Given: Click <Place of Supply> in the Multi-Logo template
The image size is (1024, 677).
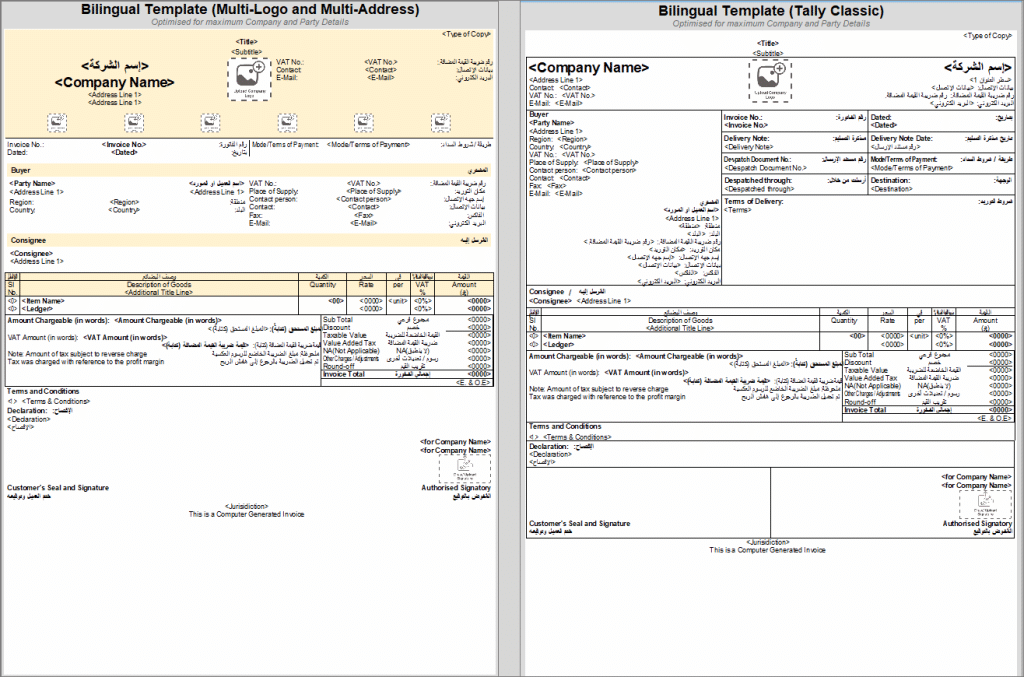Looking at the screenshot, I should point(376,192).
